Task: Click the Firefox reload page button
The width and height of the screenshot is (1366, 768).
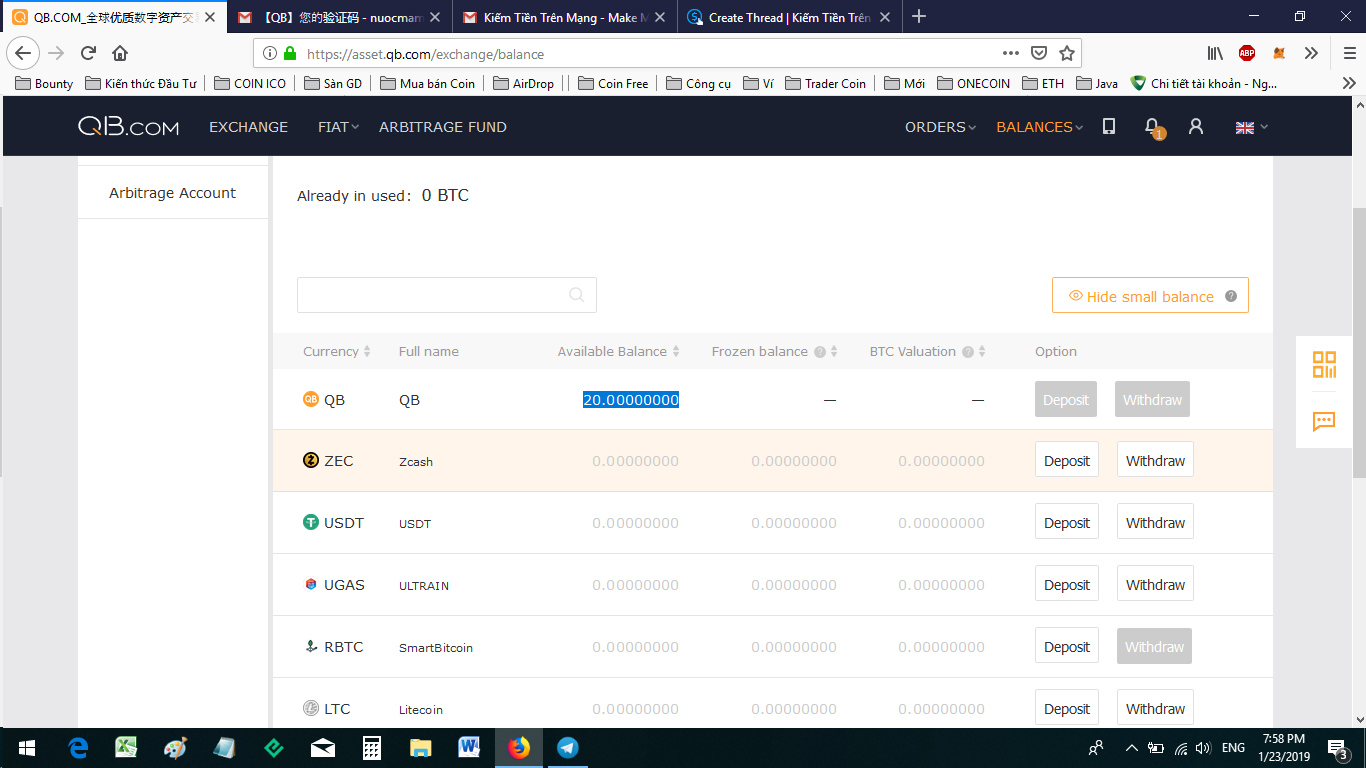Action: point(88,53)
